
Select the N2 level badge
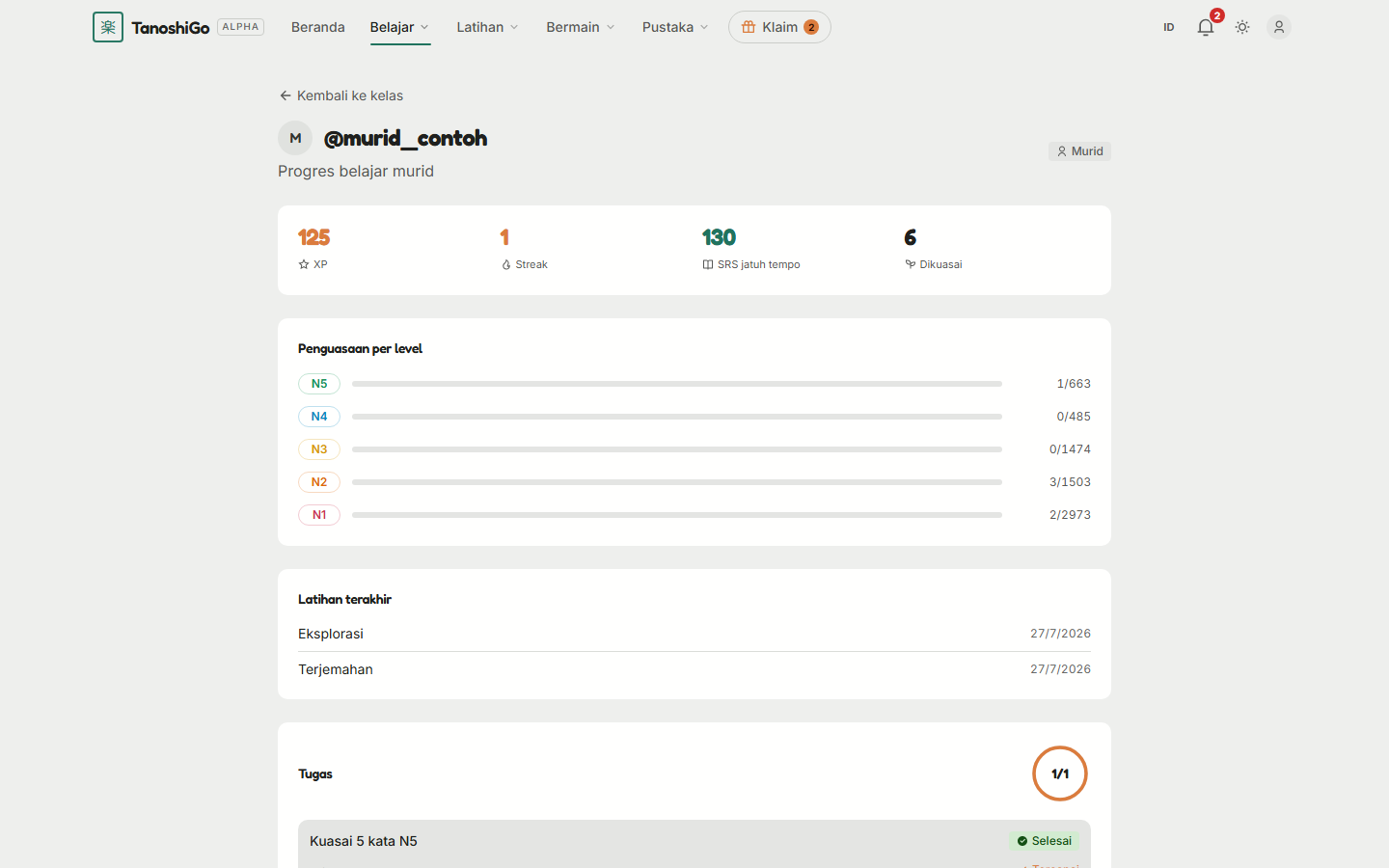click(x=319, y=482)
